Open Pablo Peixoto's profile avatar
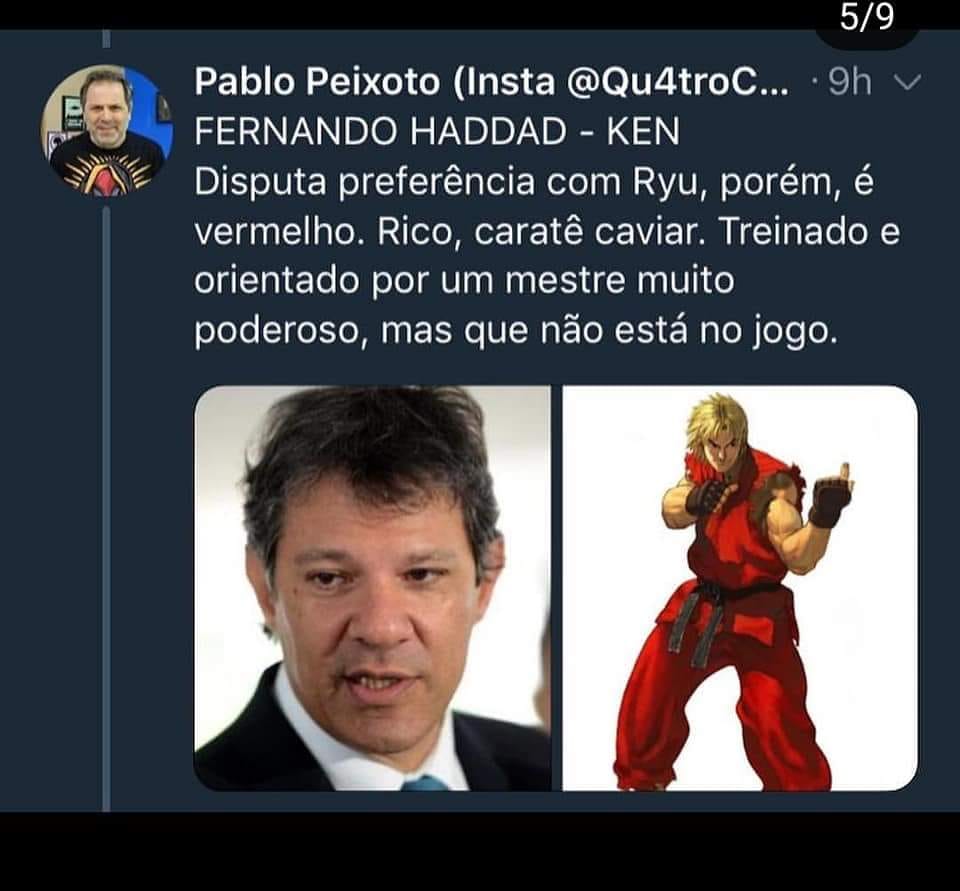The image size is (960, 891). point(107,130)
